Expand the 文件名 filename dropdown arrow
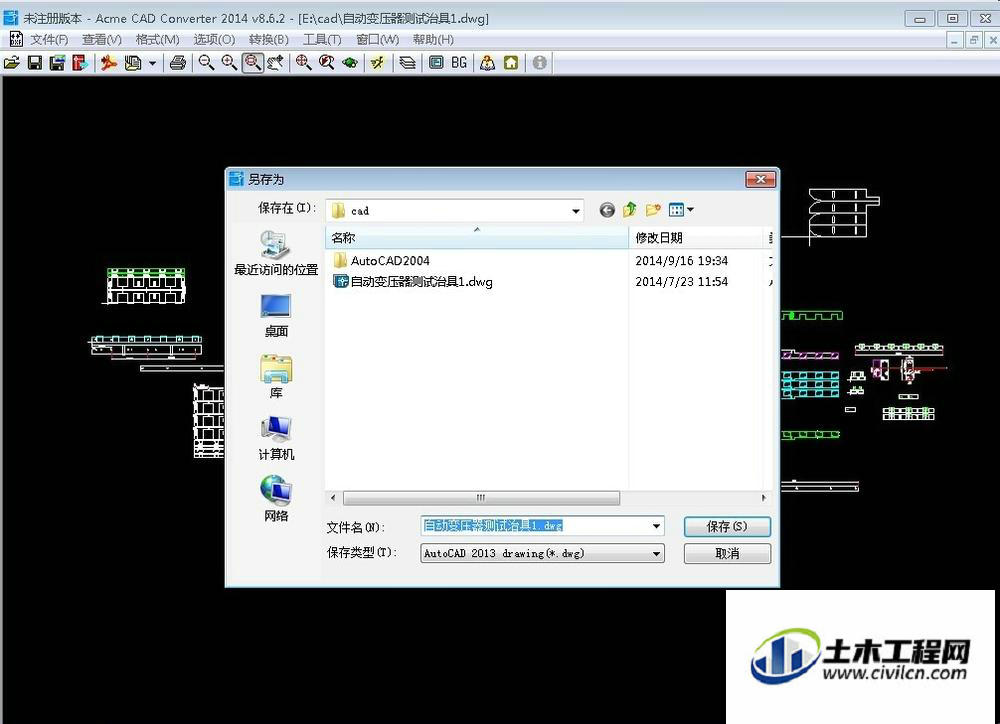1000x724 pixels. [656, 526]
